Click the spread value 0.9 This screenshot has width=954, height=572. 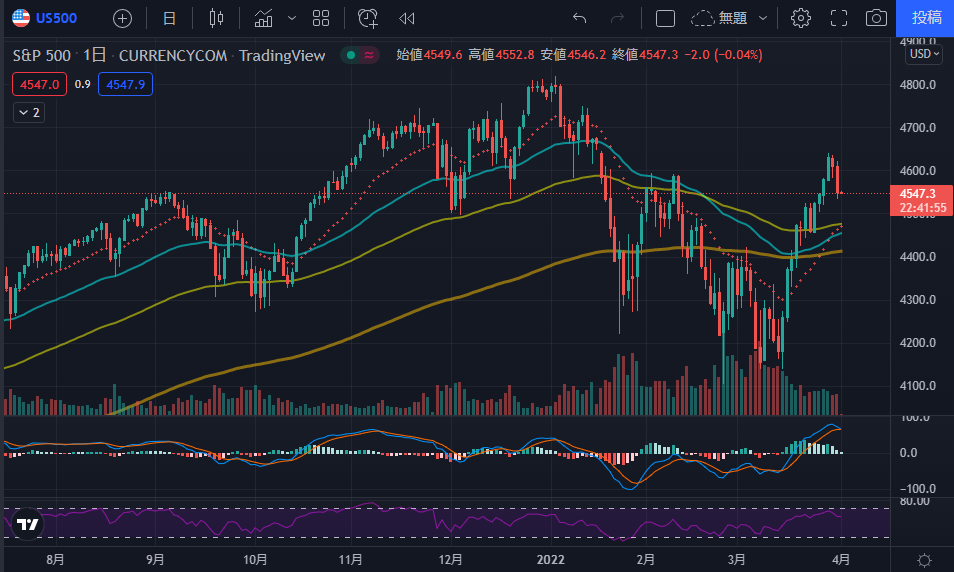pos(83,85)
